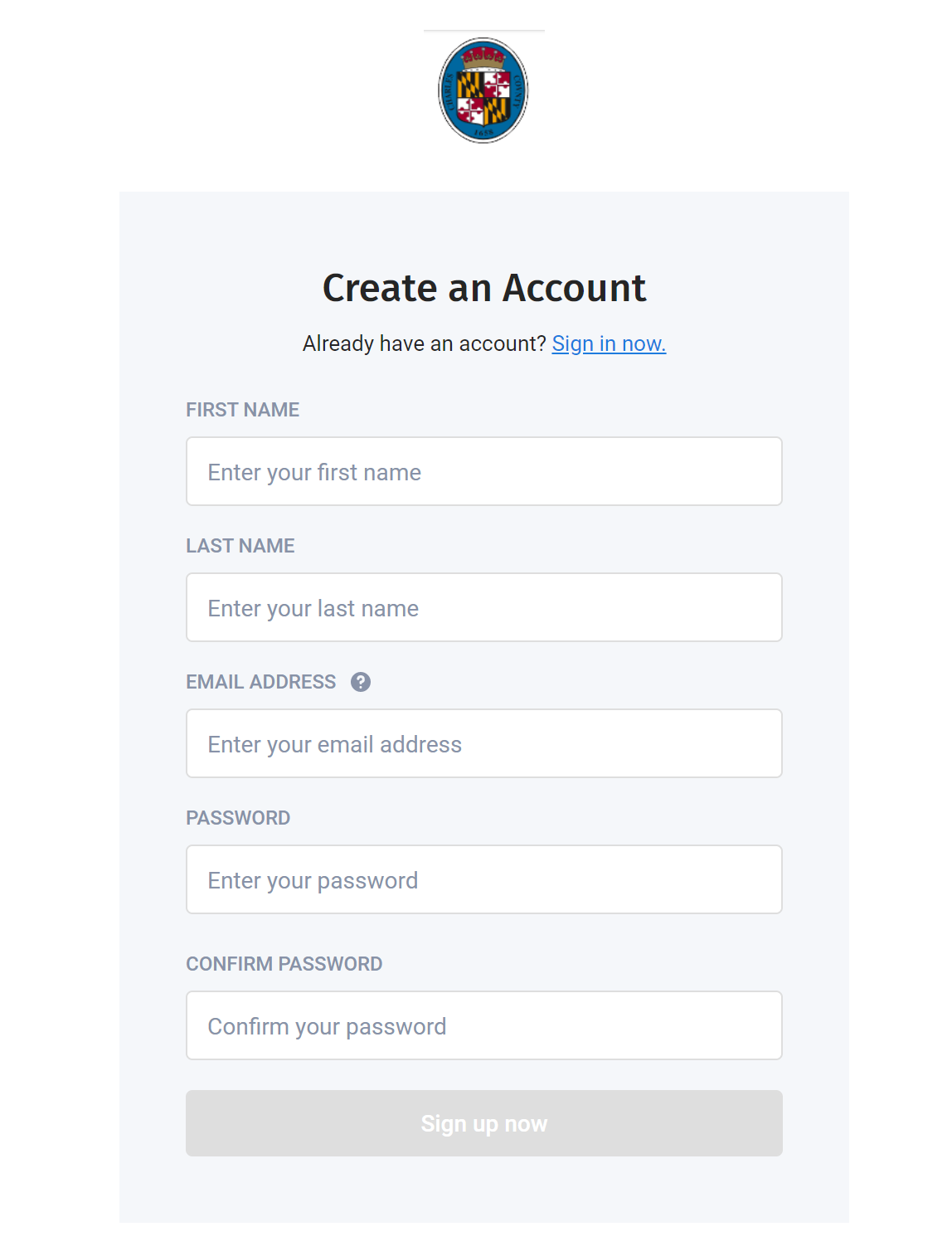Click the grayed-out signup button
952x1256 pixels.
point(483,1123)
